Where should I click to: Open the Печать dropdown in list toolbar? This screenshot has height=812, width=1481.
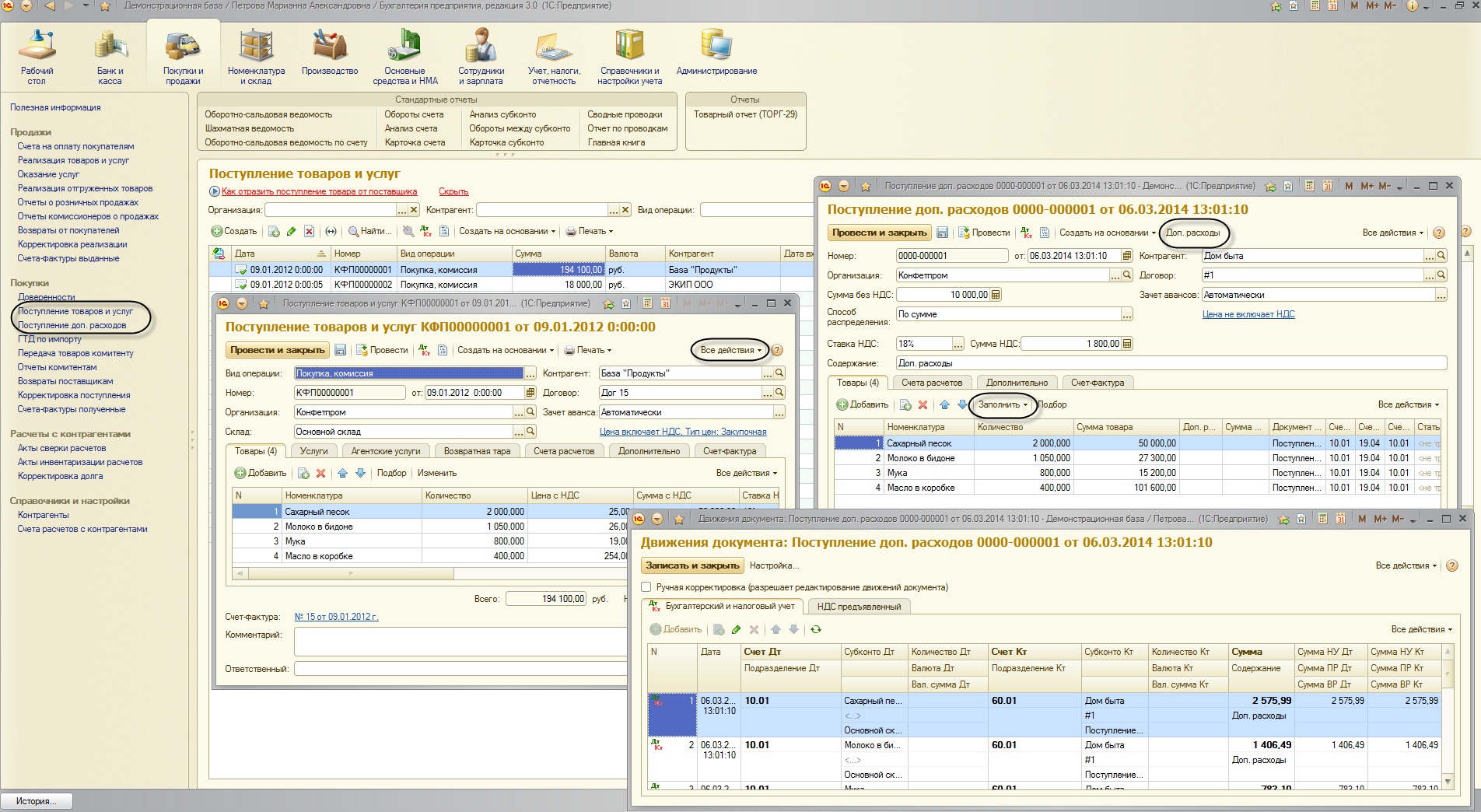pos(590,231)
